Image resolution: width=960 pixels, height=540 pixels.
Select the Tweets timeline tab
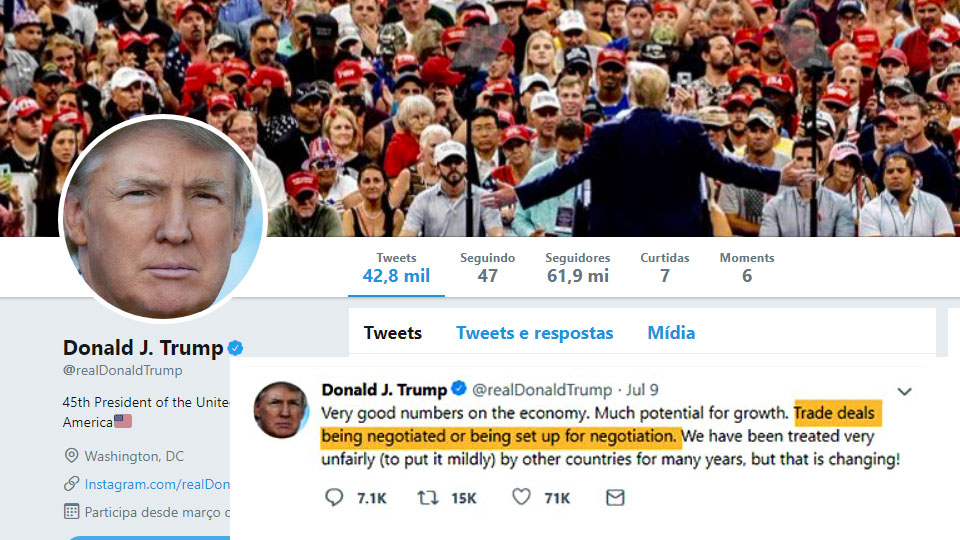point(392,333)
